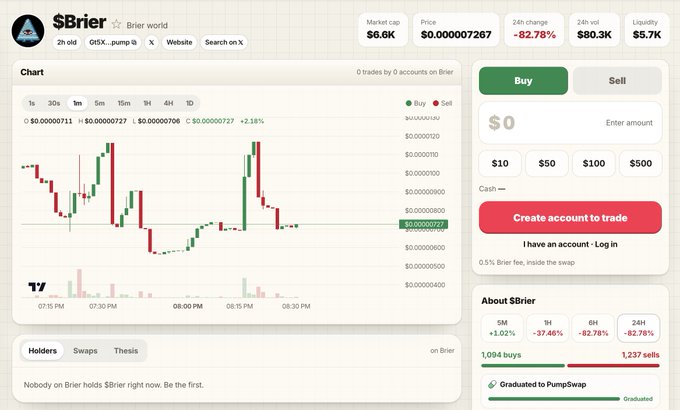The height and width of the screenshot is (410, 680).
Task: Select the 1D chart interval
Action: (190, 103)
